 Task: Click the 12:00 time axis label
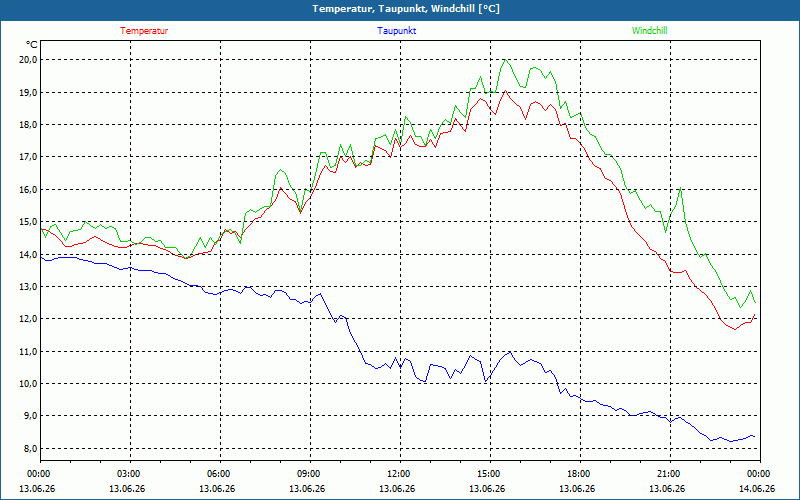[x=397, y=474]
